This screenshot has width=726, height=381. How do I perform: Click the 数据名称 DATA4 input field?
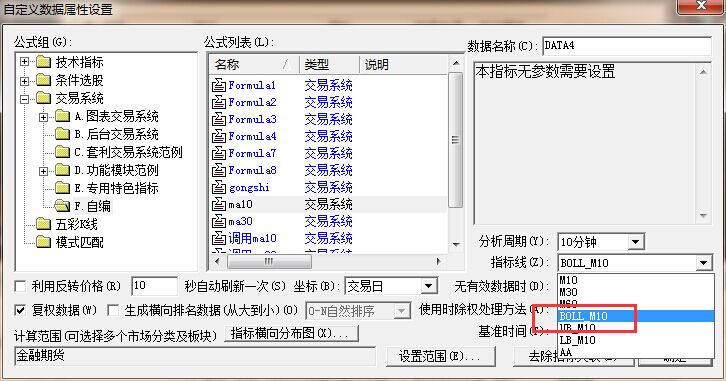(x=627, y=45)
